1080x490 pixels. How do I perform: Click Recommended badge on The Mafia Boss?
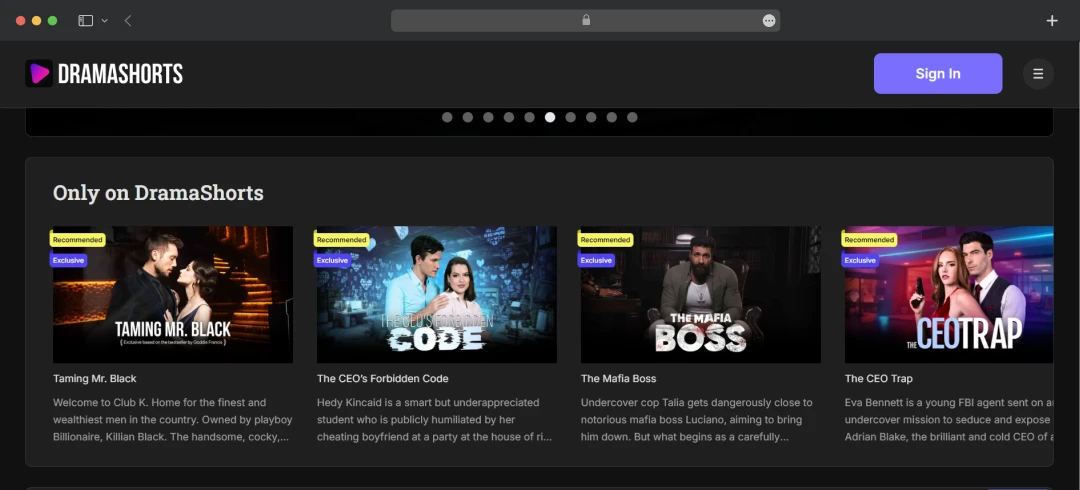605,240
